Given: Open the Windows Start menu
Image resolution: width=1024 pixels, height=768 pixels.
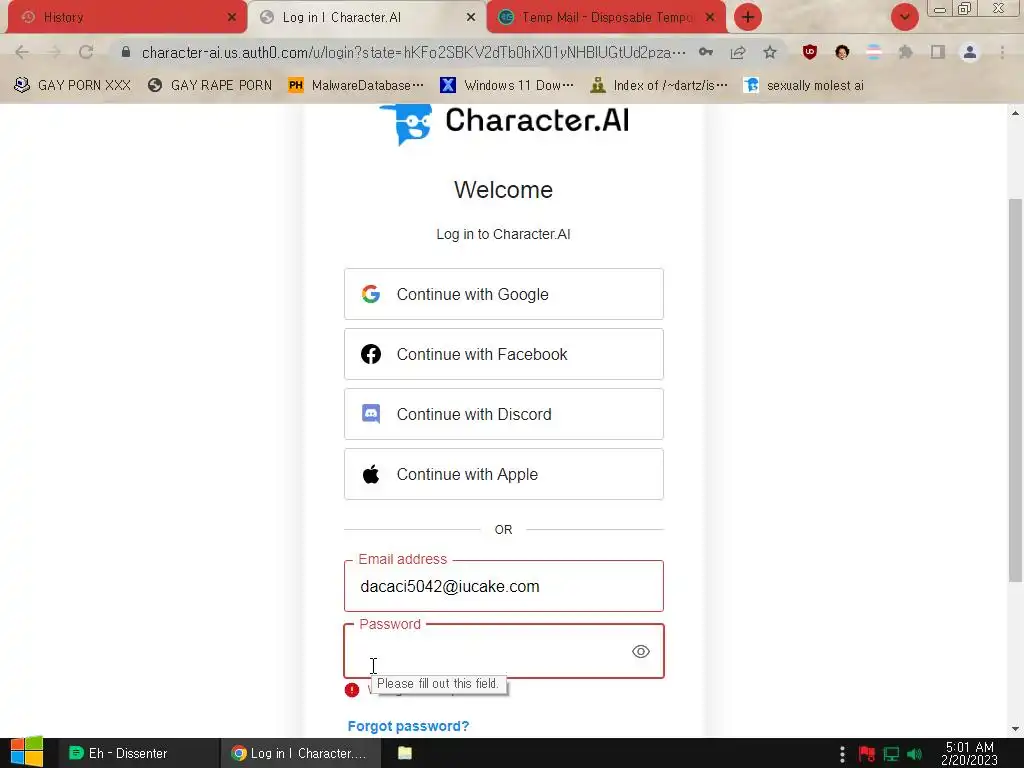Looking at the screenshot, I should [26, 753].
